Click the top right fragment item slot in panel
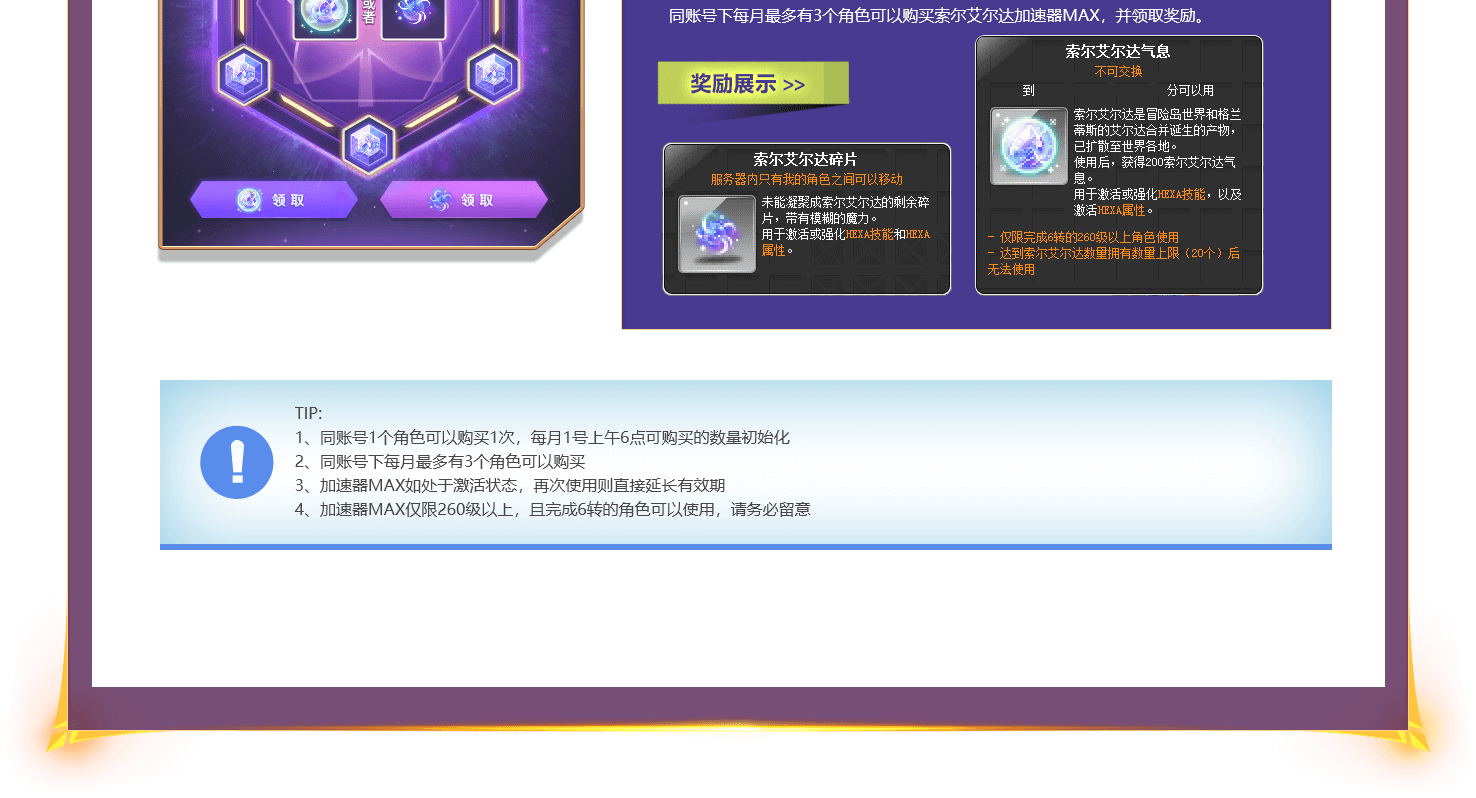The width and height of the screenshot is (1476, 798). [413, 19]
